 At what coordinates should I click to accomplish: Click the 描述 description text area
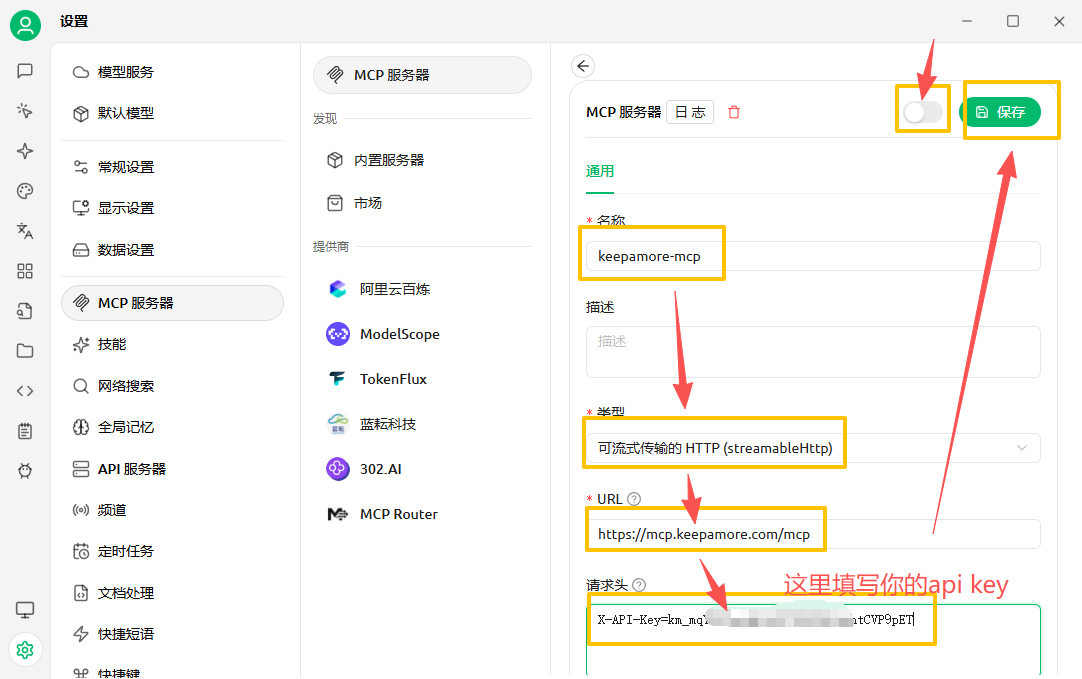coord(813,352)
